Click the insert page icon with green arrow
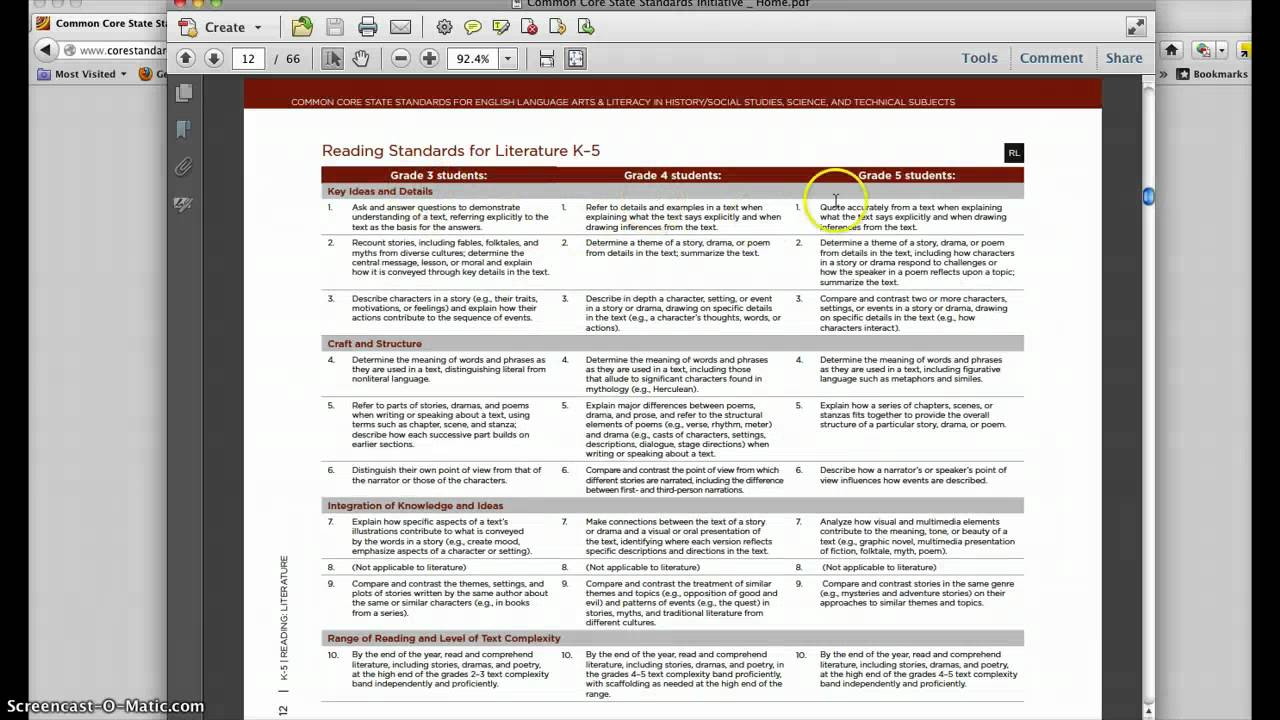The height and width of the screenshot is (720, 1280). click(x=586, y=27)
